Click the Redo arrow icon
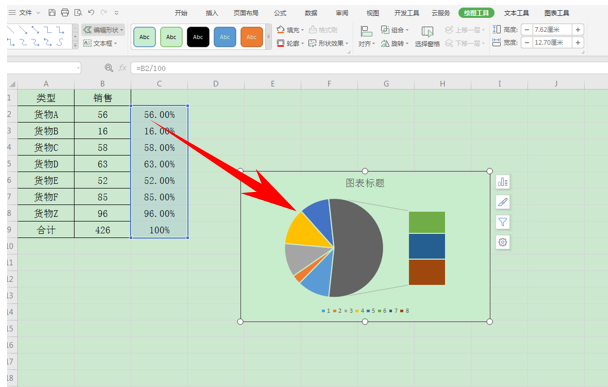Screen dimensions: 608x387 click(x=104, y=13)
